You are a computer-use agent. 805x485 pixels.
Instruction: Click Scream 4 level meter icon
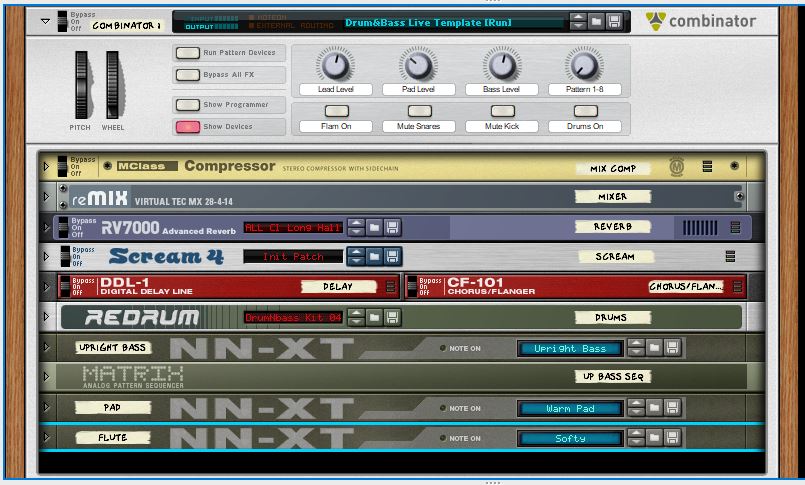730,256
